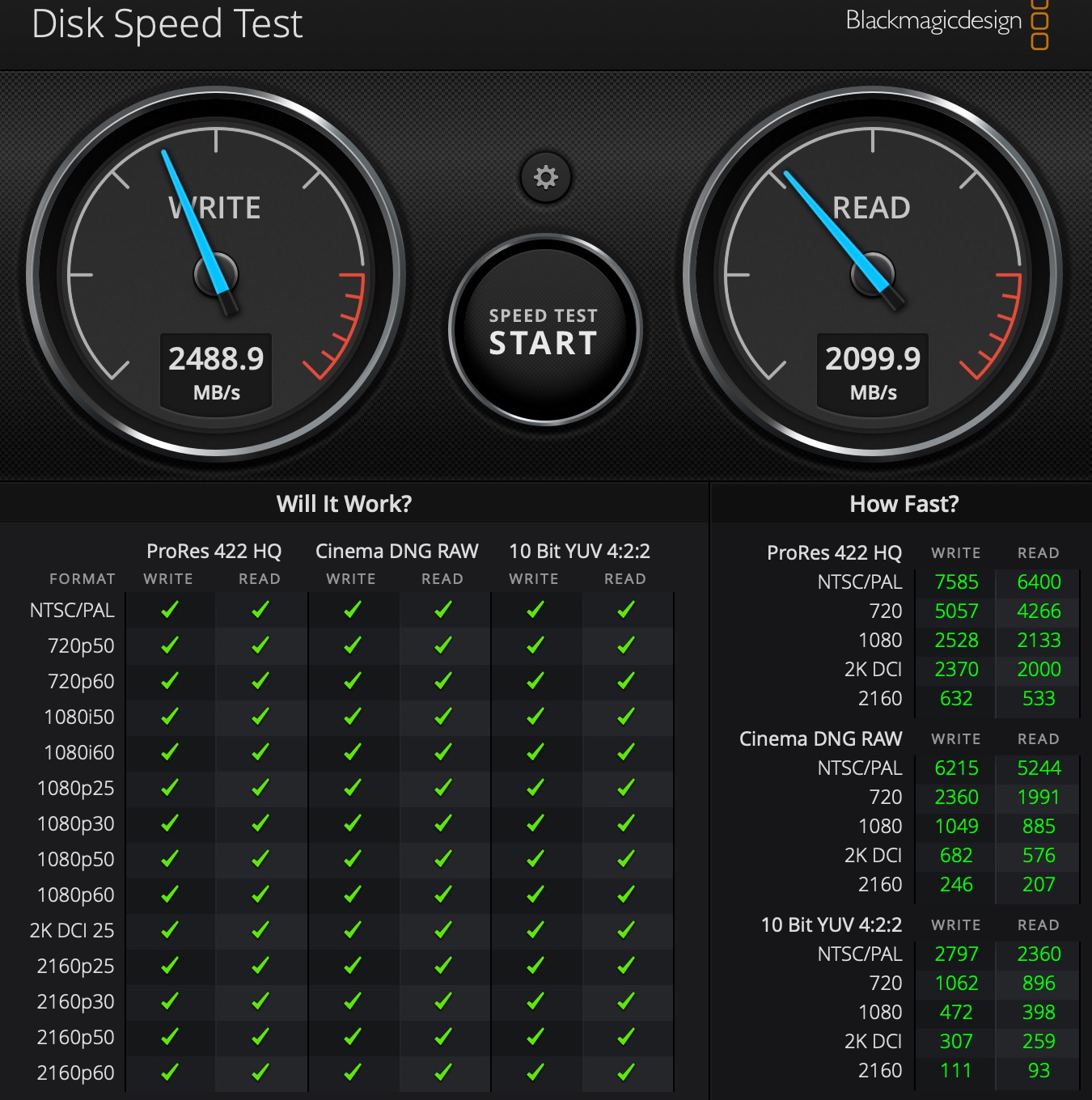
Task: Click the 10 Bit YUV 4:2:2 column header in Will It Work
Action: tap(579, 552)
